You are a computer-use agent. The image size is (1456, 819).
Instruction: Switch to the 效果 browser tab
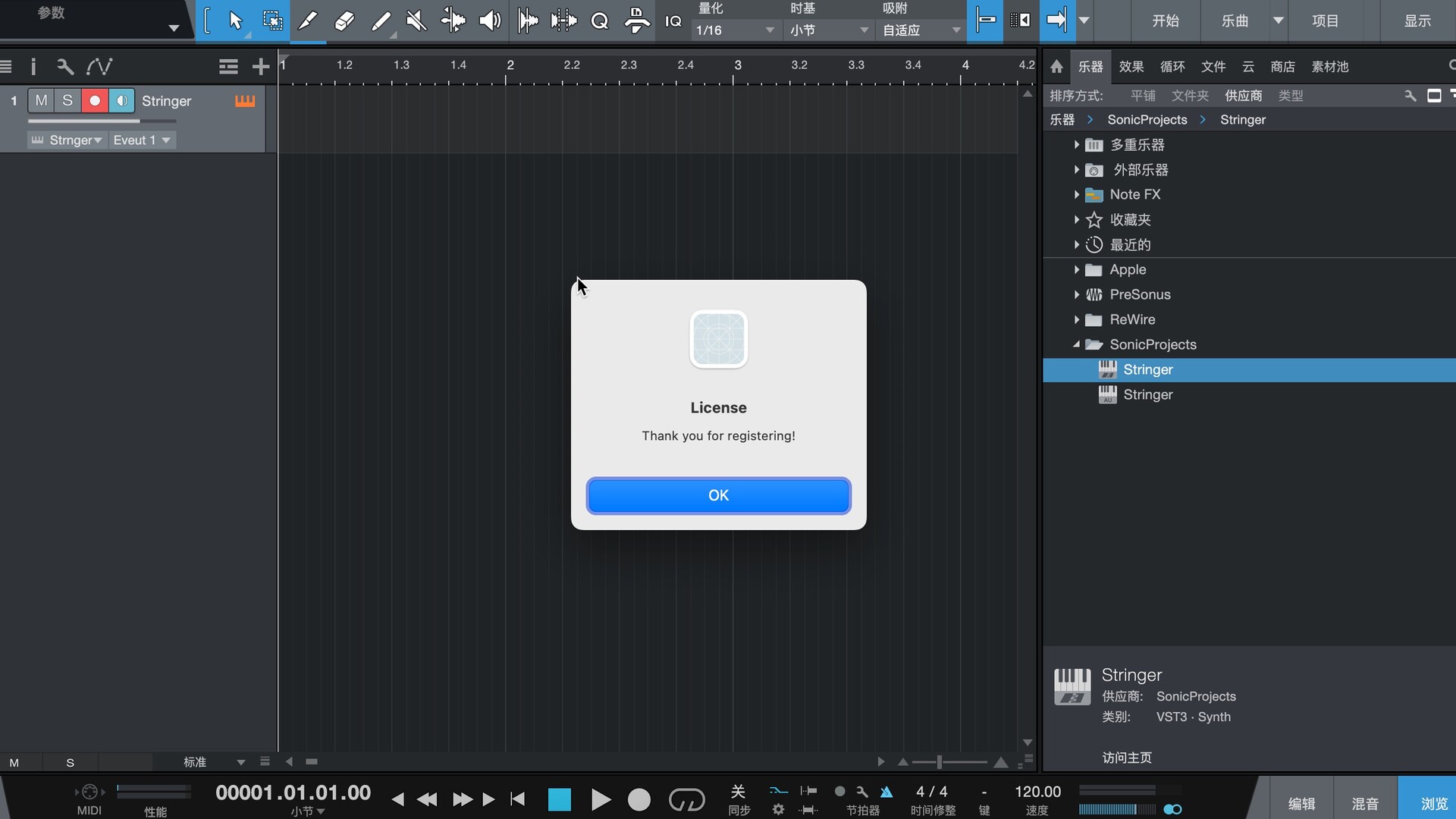point(1131,67)
